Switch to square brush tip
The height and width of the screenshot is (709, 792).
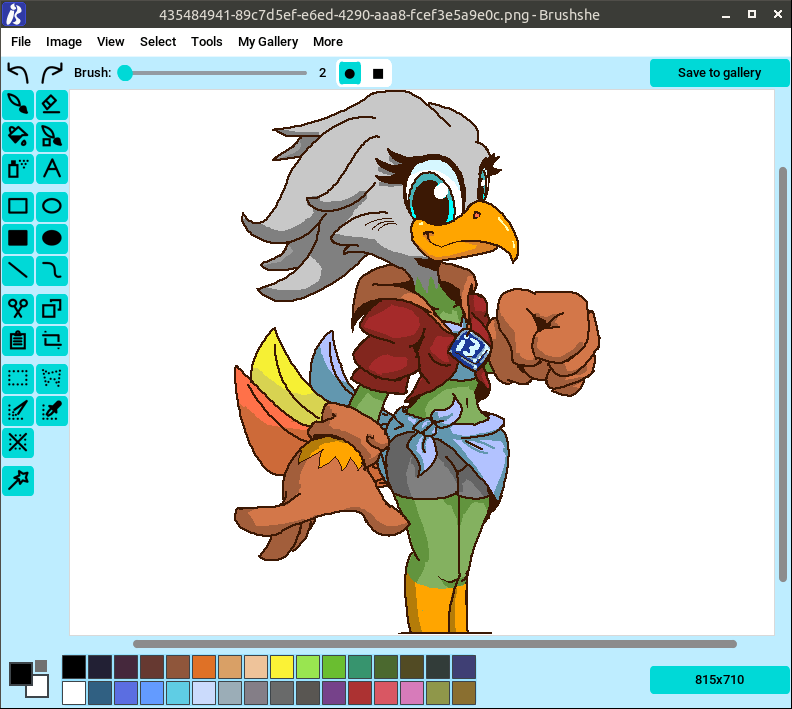(378, 73)
